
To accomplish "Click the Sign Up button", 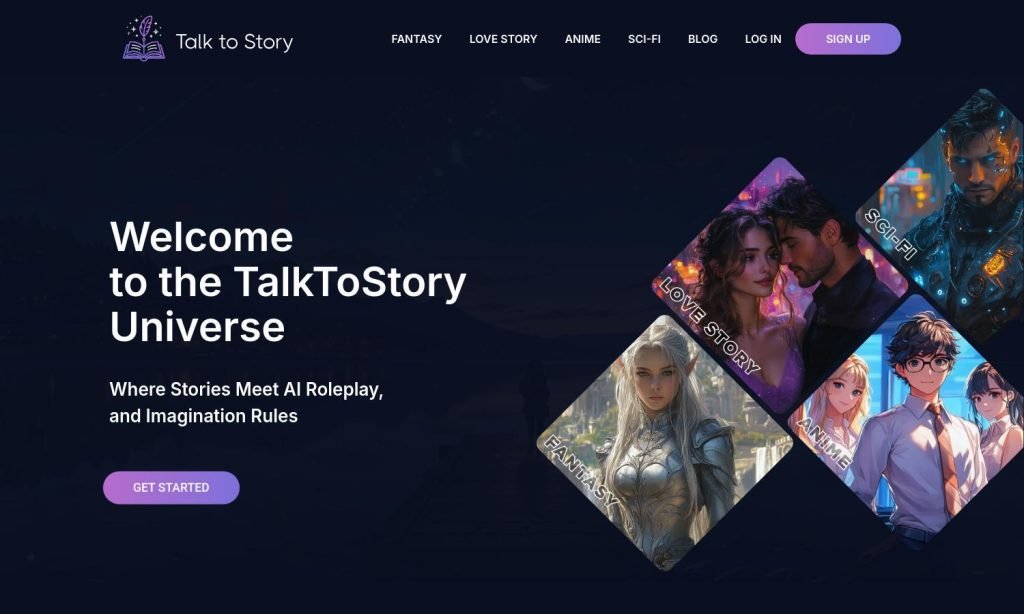I will (x=848, y=39).
